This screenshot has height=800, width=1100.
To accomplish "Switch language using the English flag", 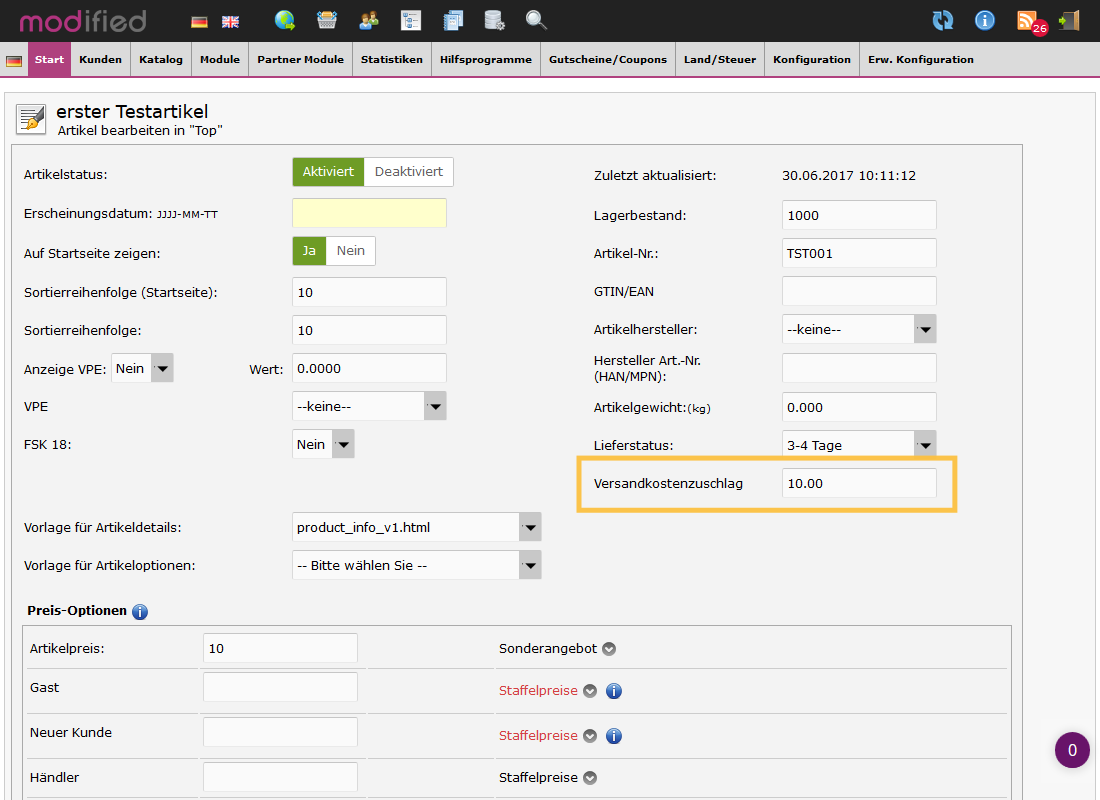I will click(230, 21).
